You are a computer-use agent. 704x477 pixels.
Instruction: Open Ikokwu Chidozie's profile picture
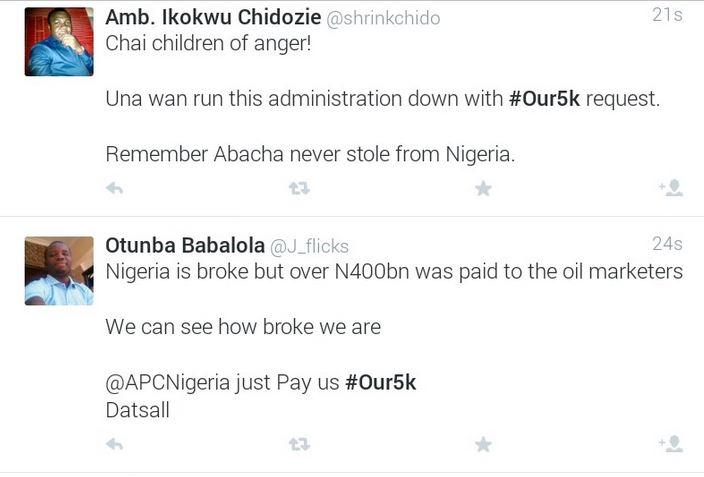click(59, 42)
